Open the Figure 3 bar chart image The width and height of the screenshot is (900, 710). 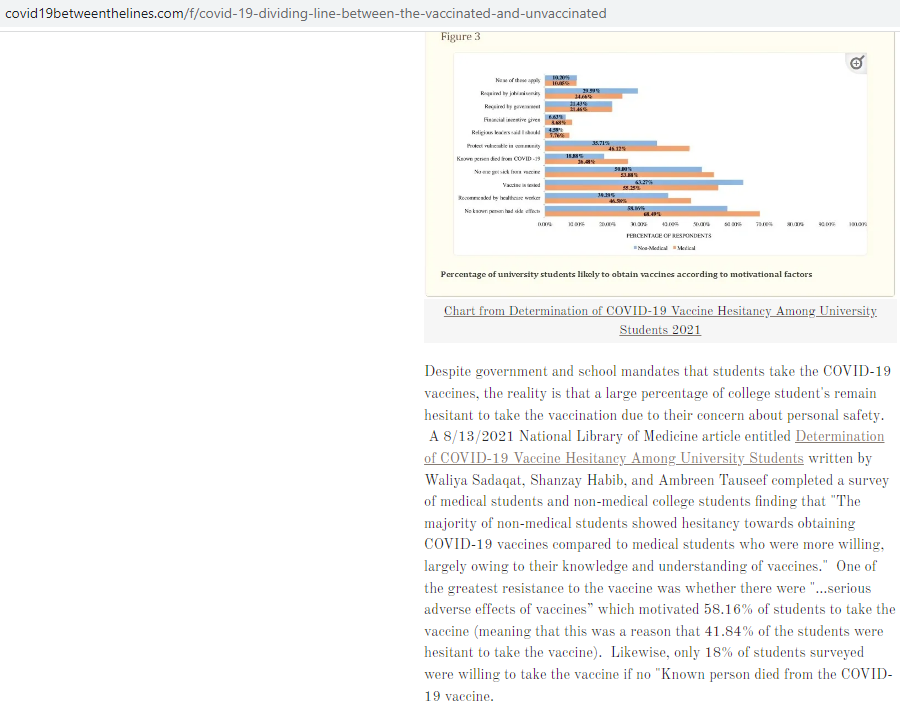[x=660, y=154]
